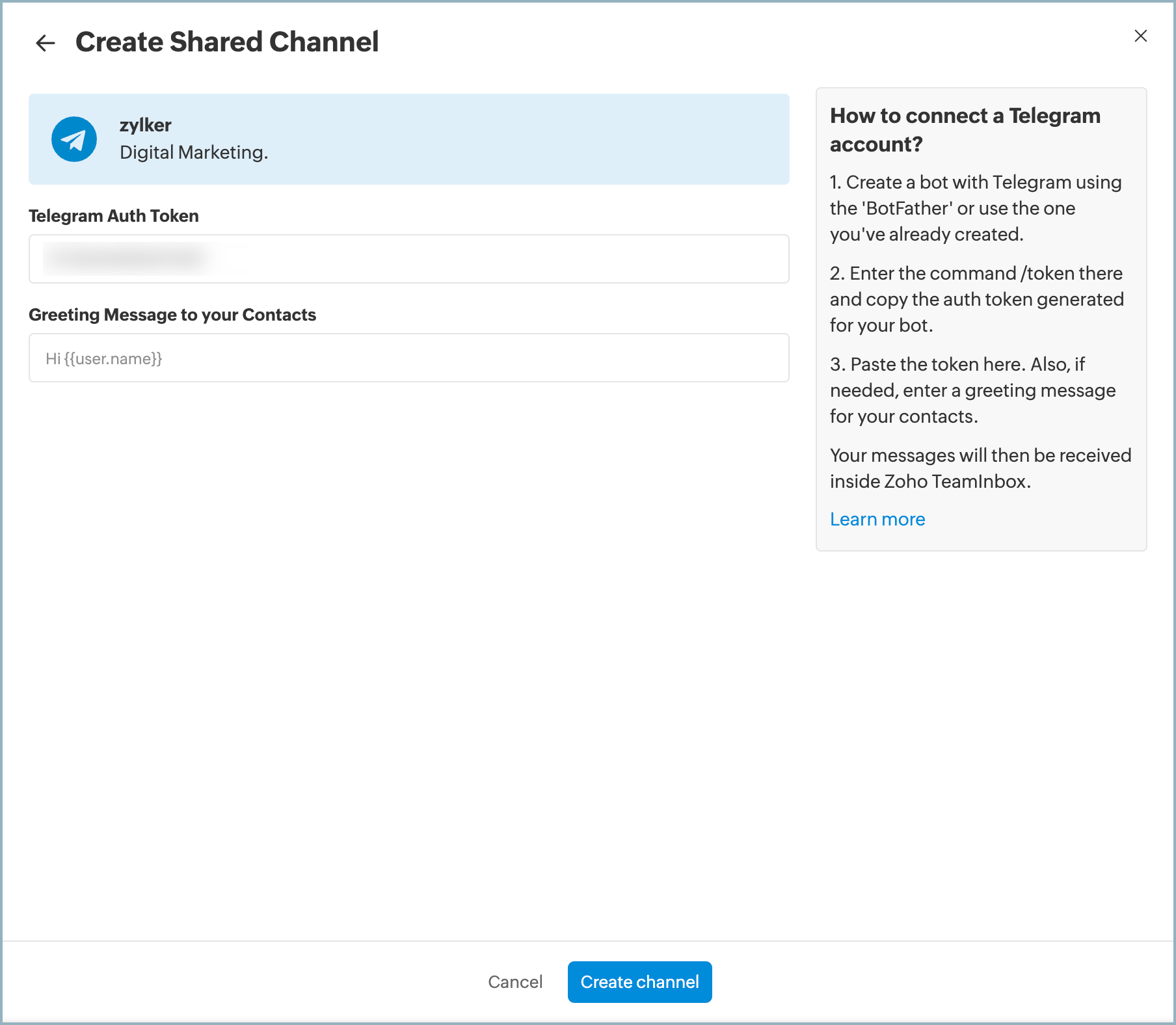Click the Create Shared Channel title

(227, 42)
